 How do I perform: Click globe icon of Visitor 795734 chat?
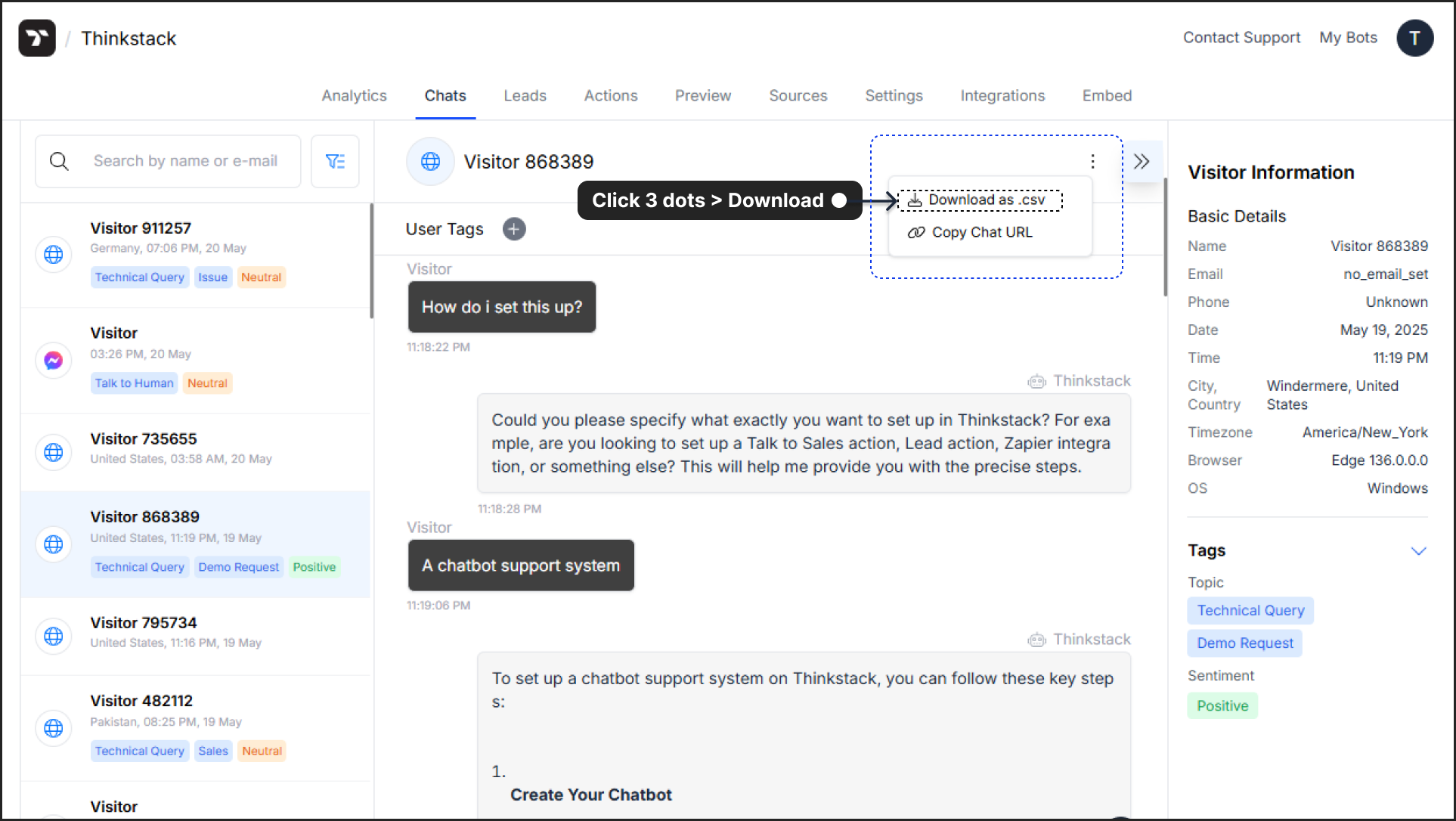[53, 636]
